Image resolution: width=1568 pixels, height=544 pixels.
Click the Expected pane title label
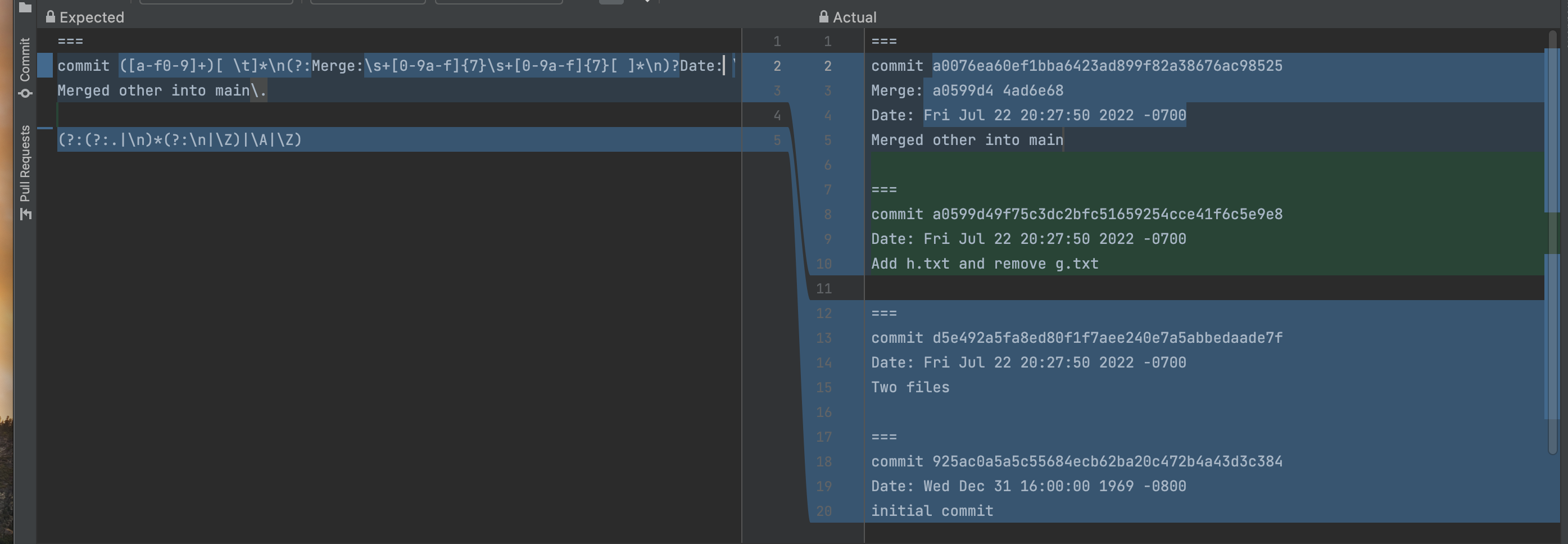tap(91, 17)
